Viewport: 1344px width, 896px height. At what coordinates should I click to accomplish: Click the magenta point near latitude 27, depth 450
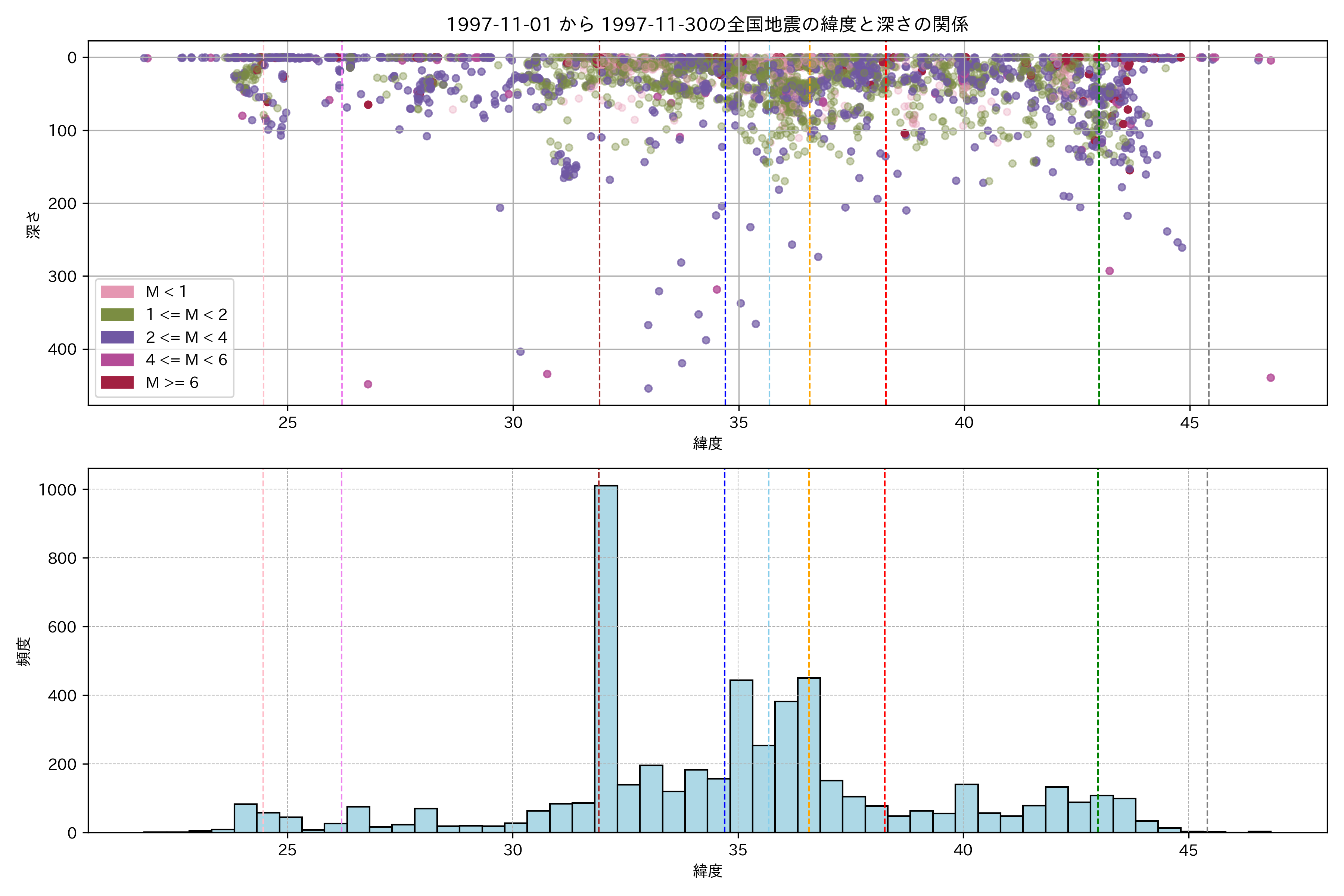coord(368,384)
